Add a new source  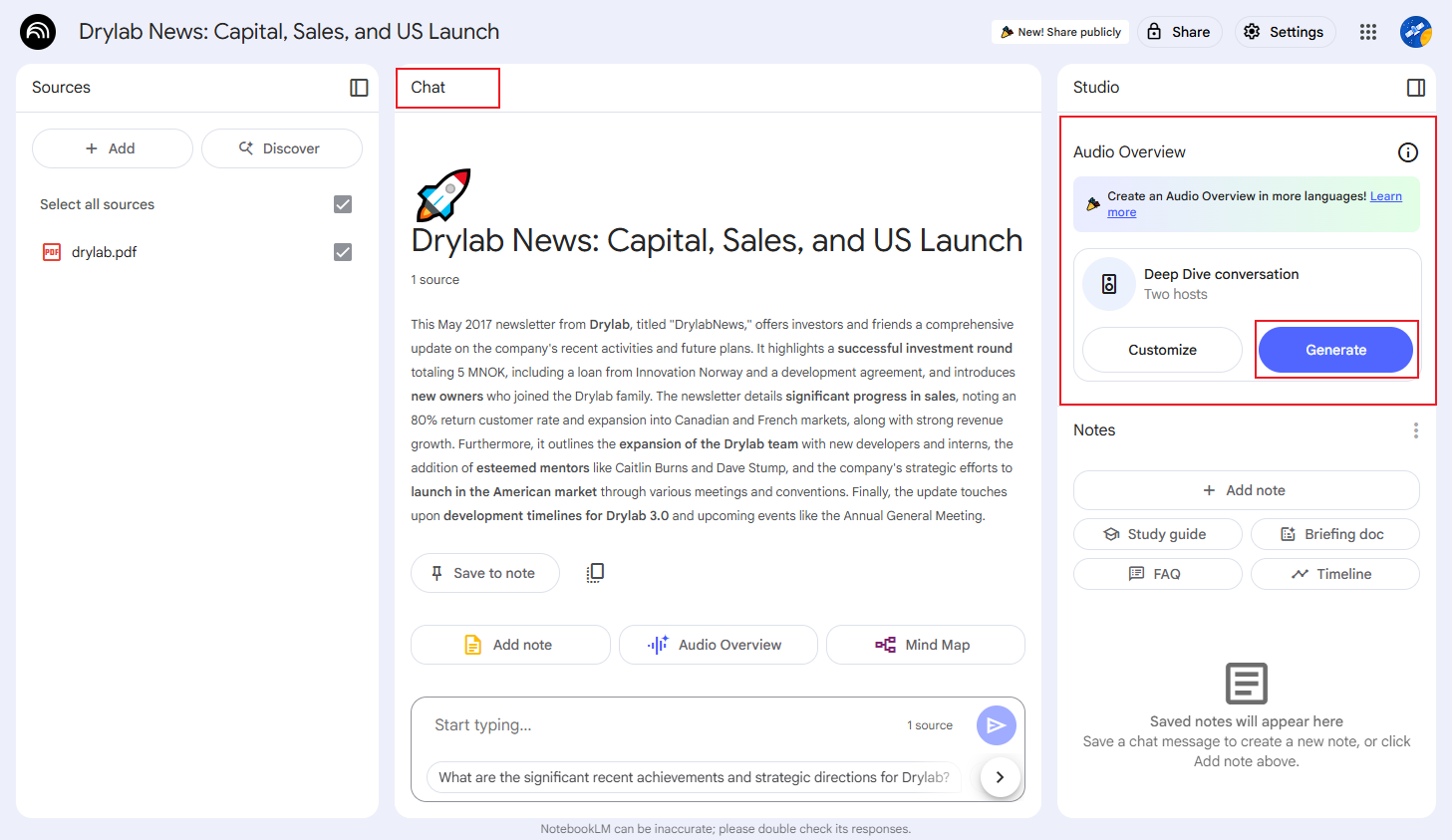tap(113, 148)
